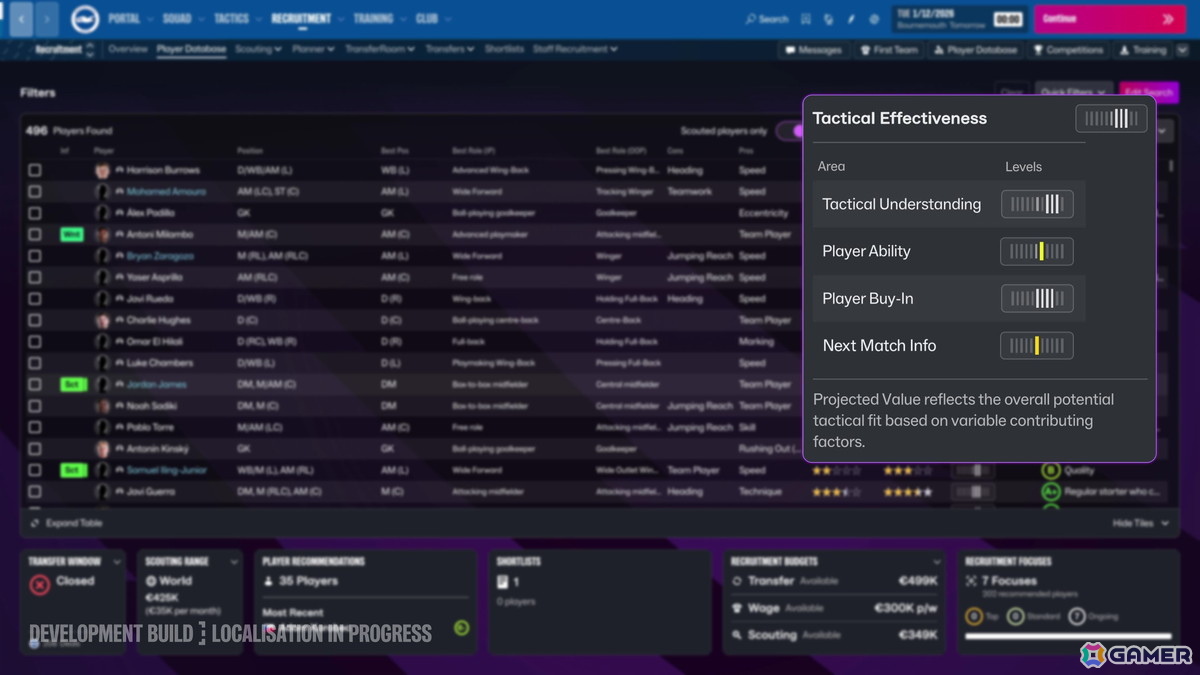
Task: Click the Player Buy-In level bar
Action: click(x=1037, y=298)
